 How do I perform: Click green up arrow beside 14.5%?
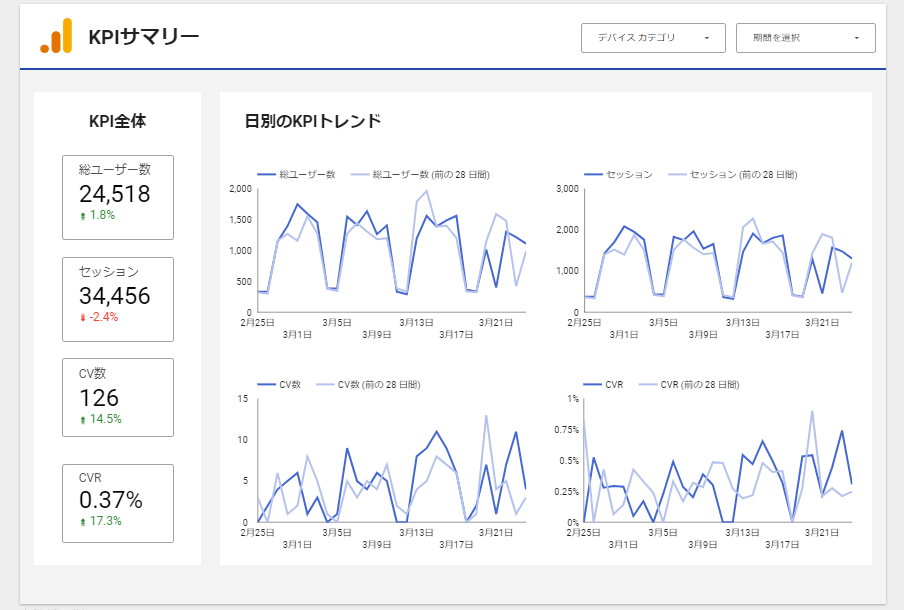[x=82, y=420]
